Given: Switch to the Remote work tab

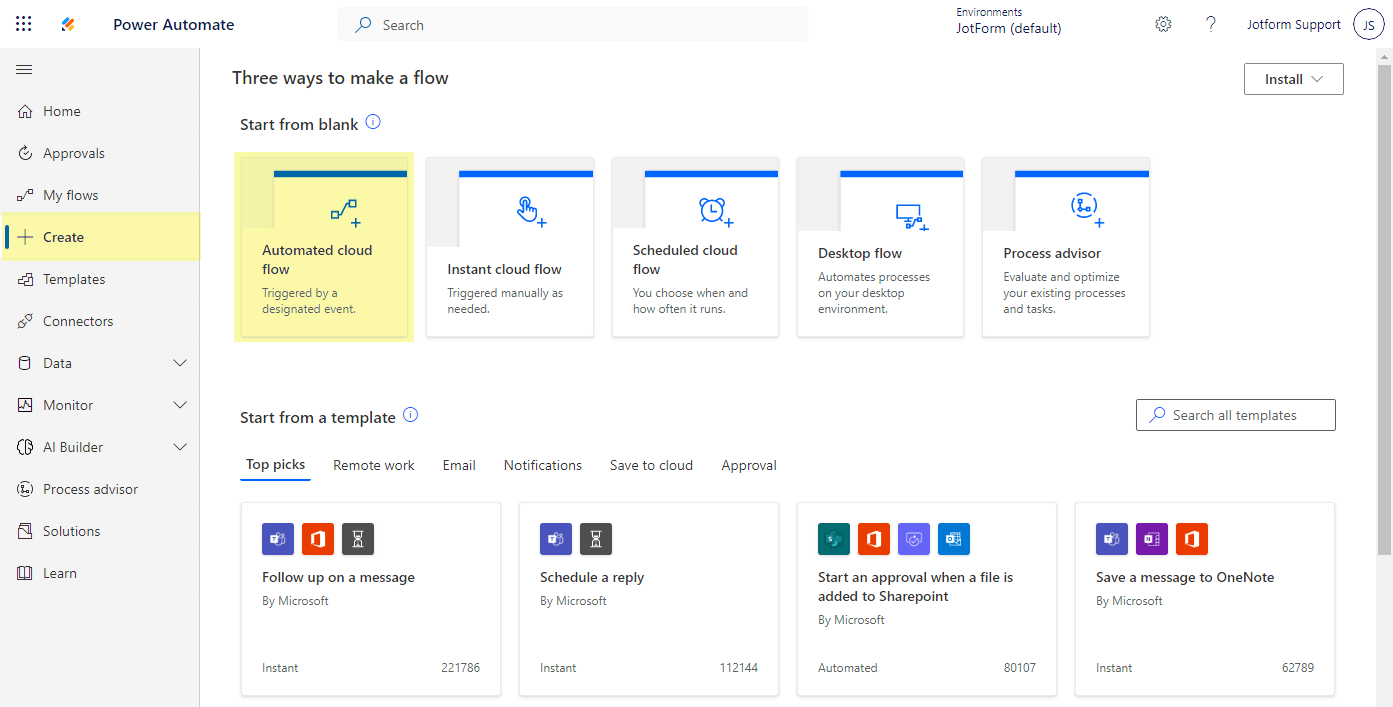Looking at the screenshot, I should [x=373, y=465].
